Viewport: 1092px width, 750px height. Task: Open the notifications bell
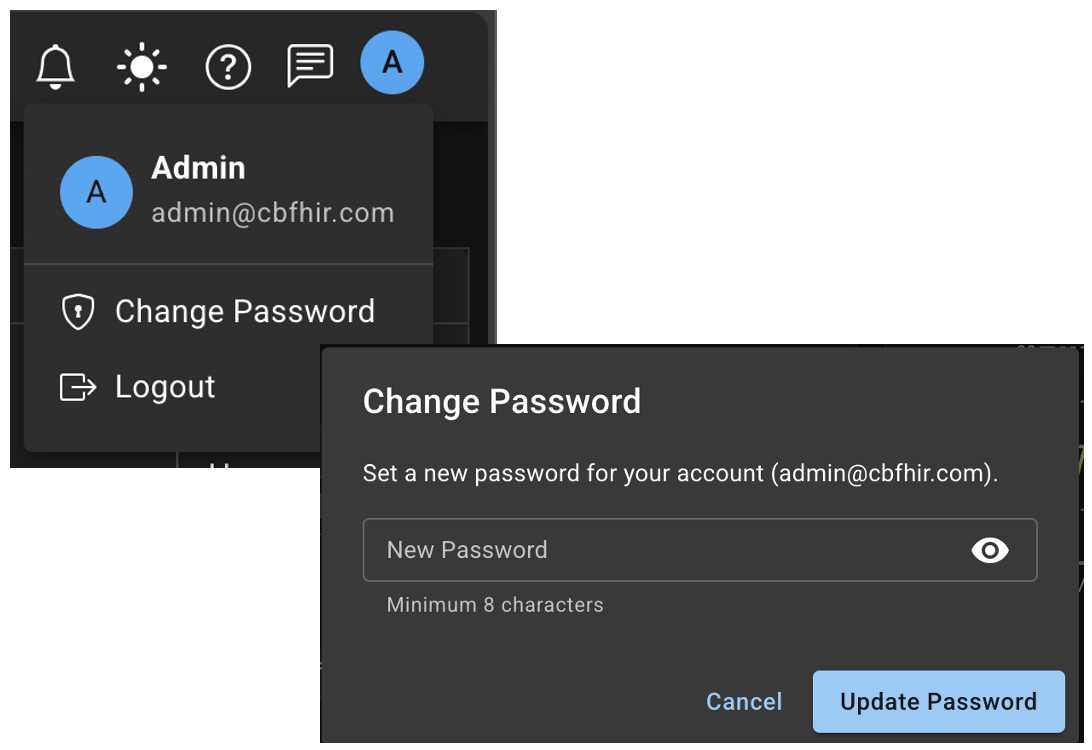point(56,66)
